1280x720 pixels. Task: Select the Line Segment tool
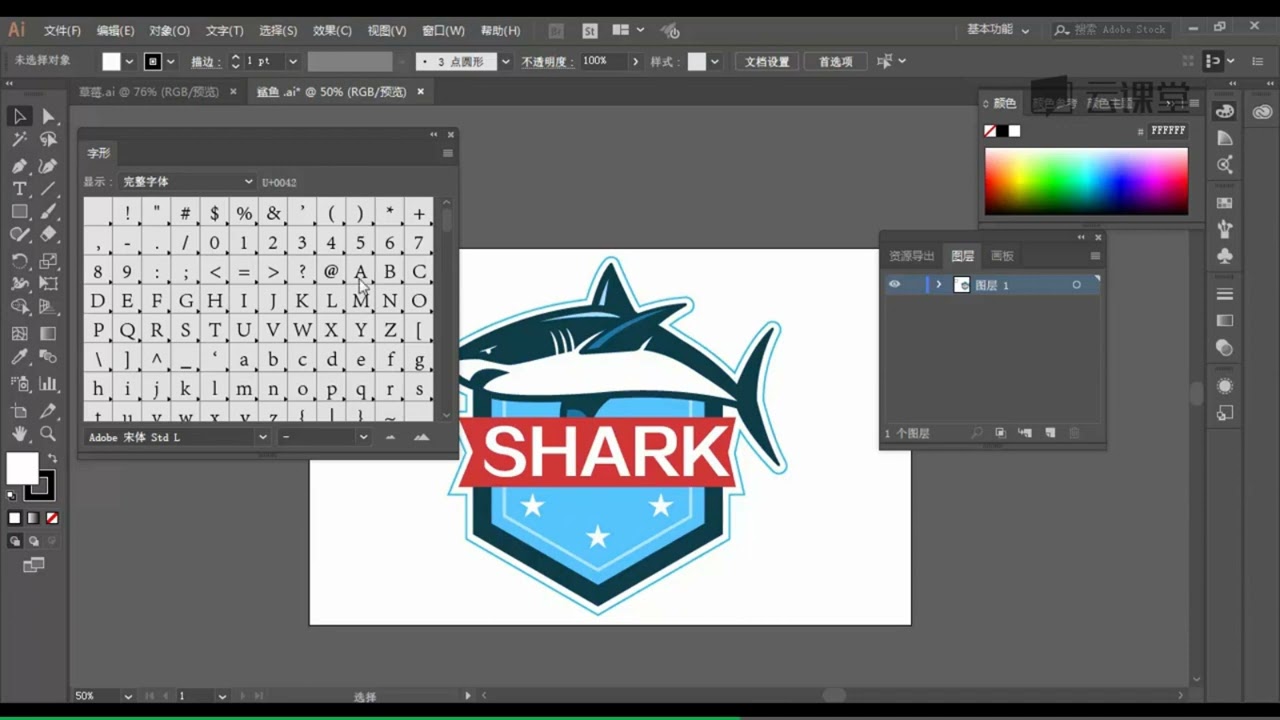click(48, 189)
